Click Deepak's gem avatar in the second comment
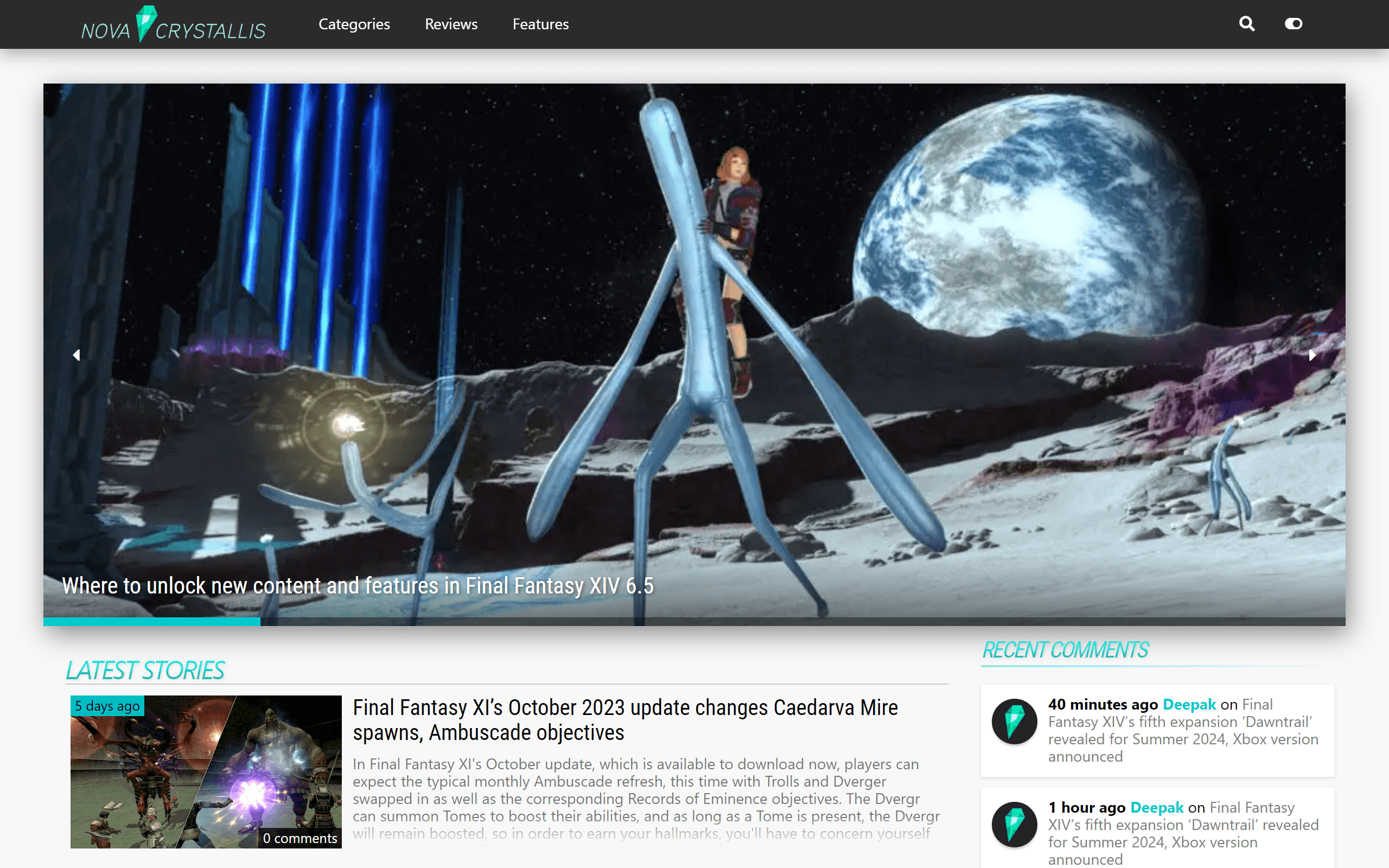This screenshot has width=1389, height=868. [x=1014, y=825]
